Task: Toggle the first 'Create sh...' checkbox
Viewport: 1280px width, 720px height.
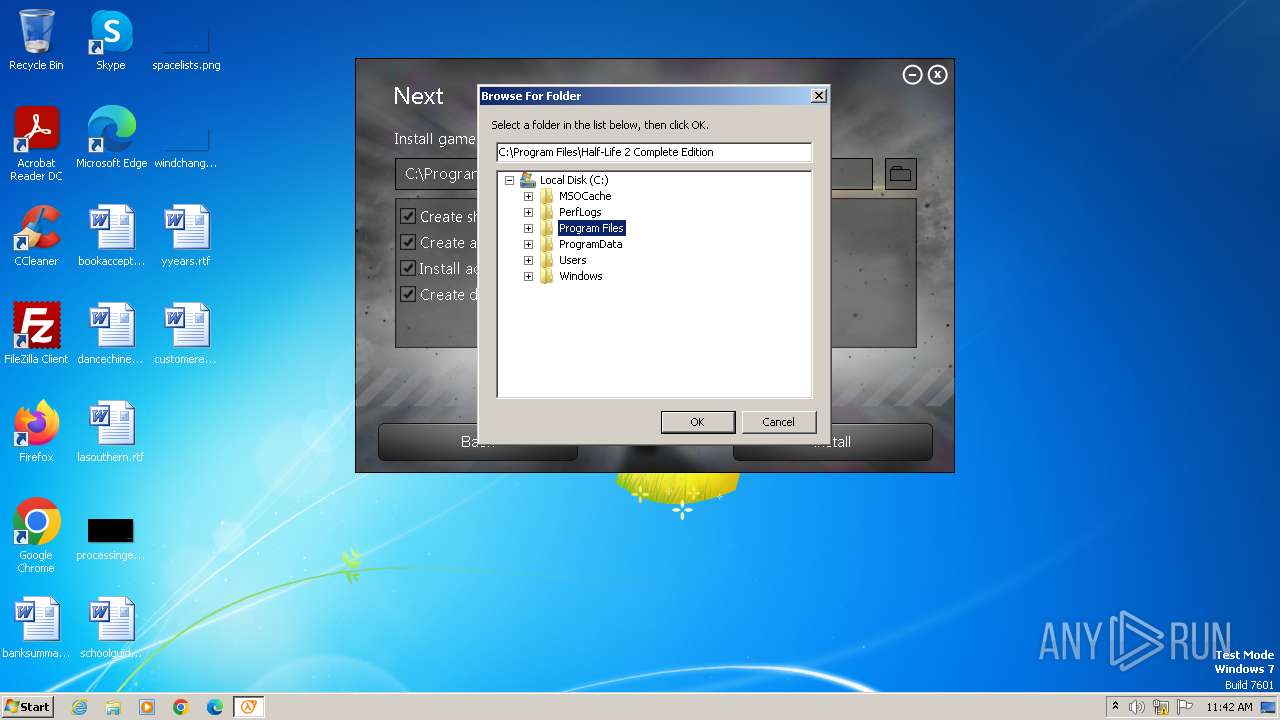Action: pos(408,216)
